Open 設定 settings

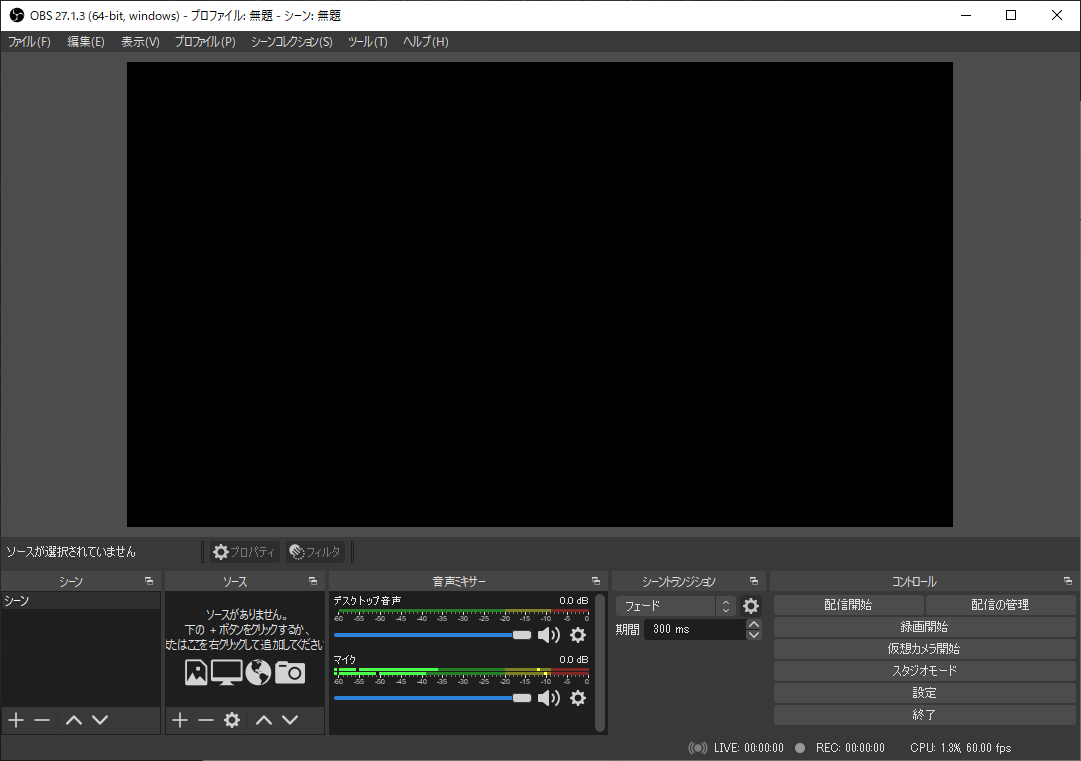point(925,693)
